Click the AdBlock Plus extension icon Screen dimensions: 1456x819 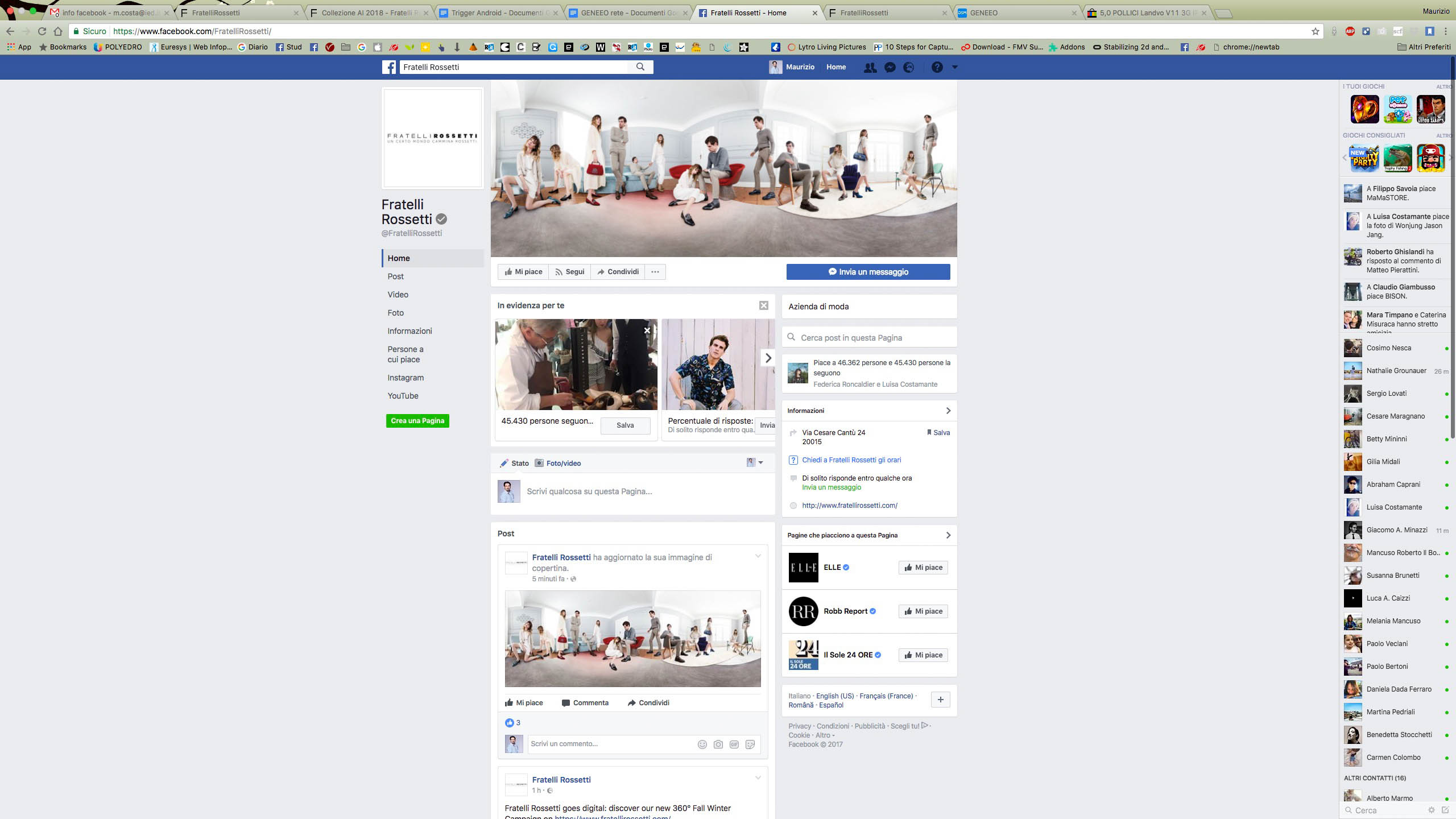click(1350, 31)
